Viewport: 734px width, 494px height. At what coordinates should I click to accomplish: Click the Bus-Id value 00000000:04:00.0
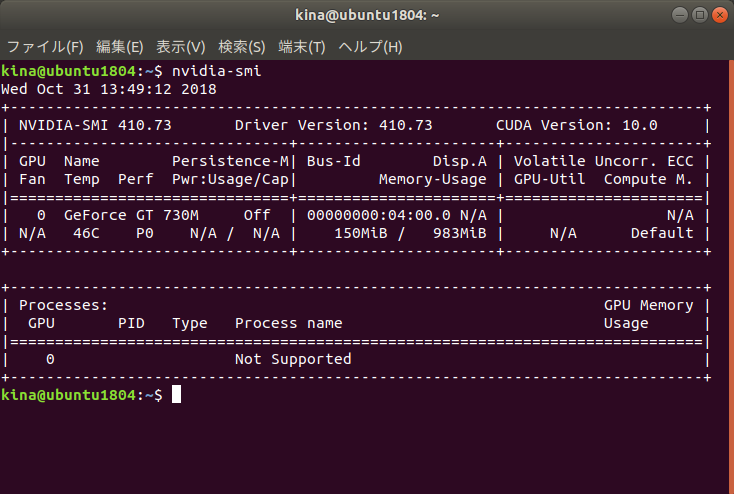379,215
